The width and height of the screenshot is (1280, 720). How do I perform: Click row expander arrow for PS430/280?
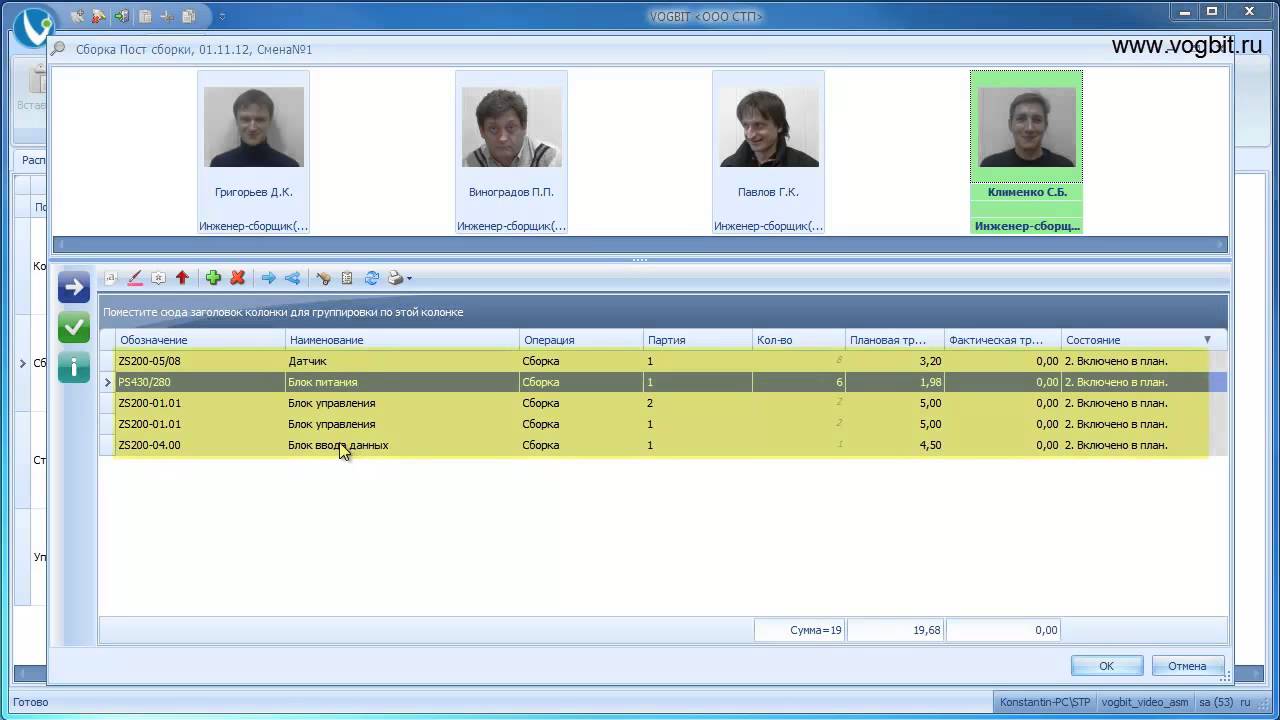tap(107, 382)
